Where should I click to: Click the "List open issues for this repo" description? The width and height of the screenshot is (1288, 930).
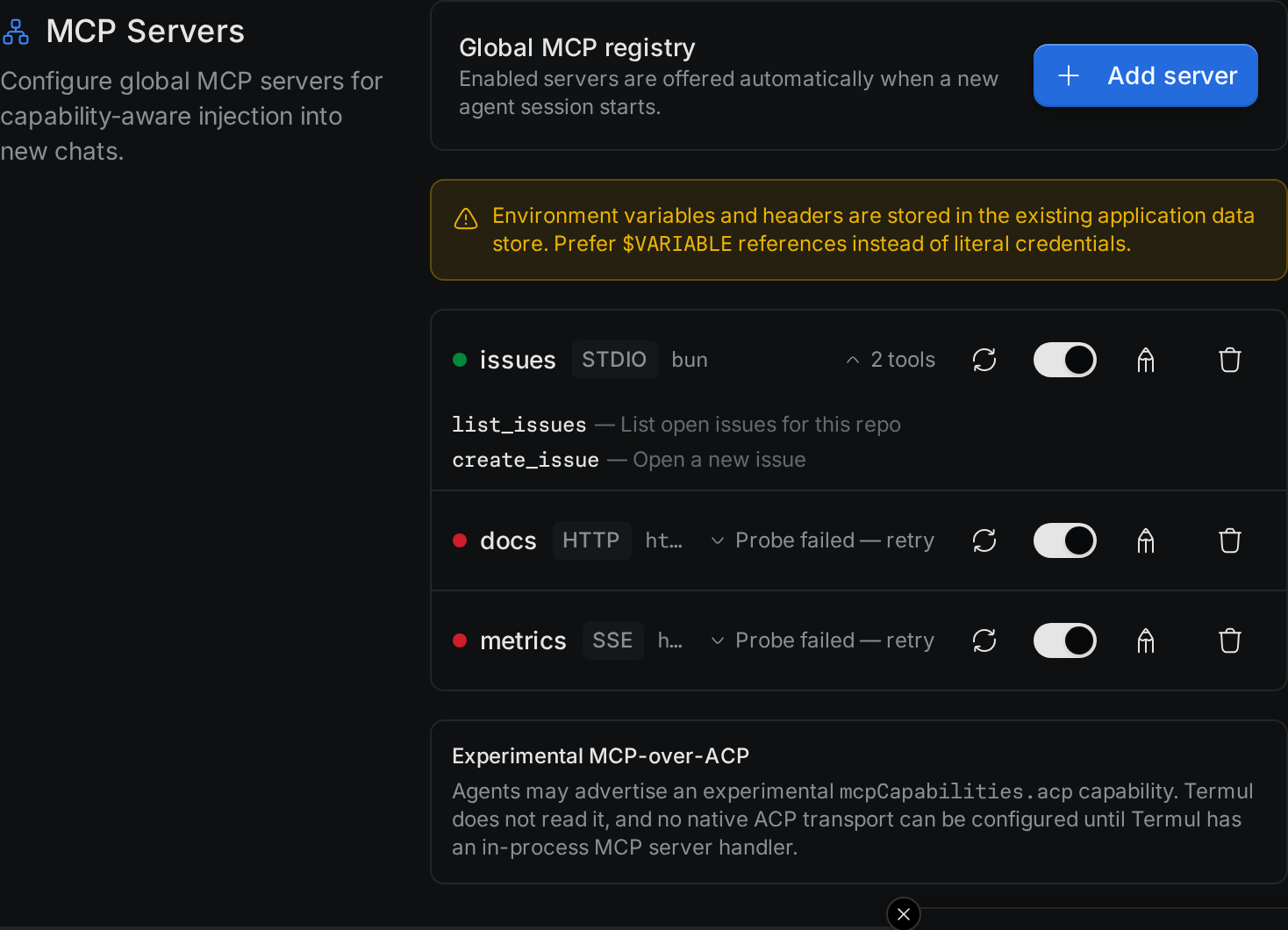761,425
